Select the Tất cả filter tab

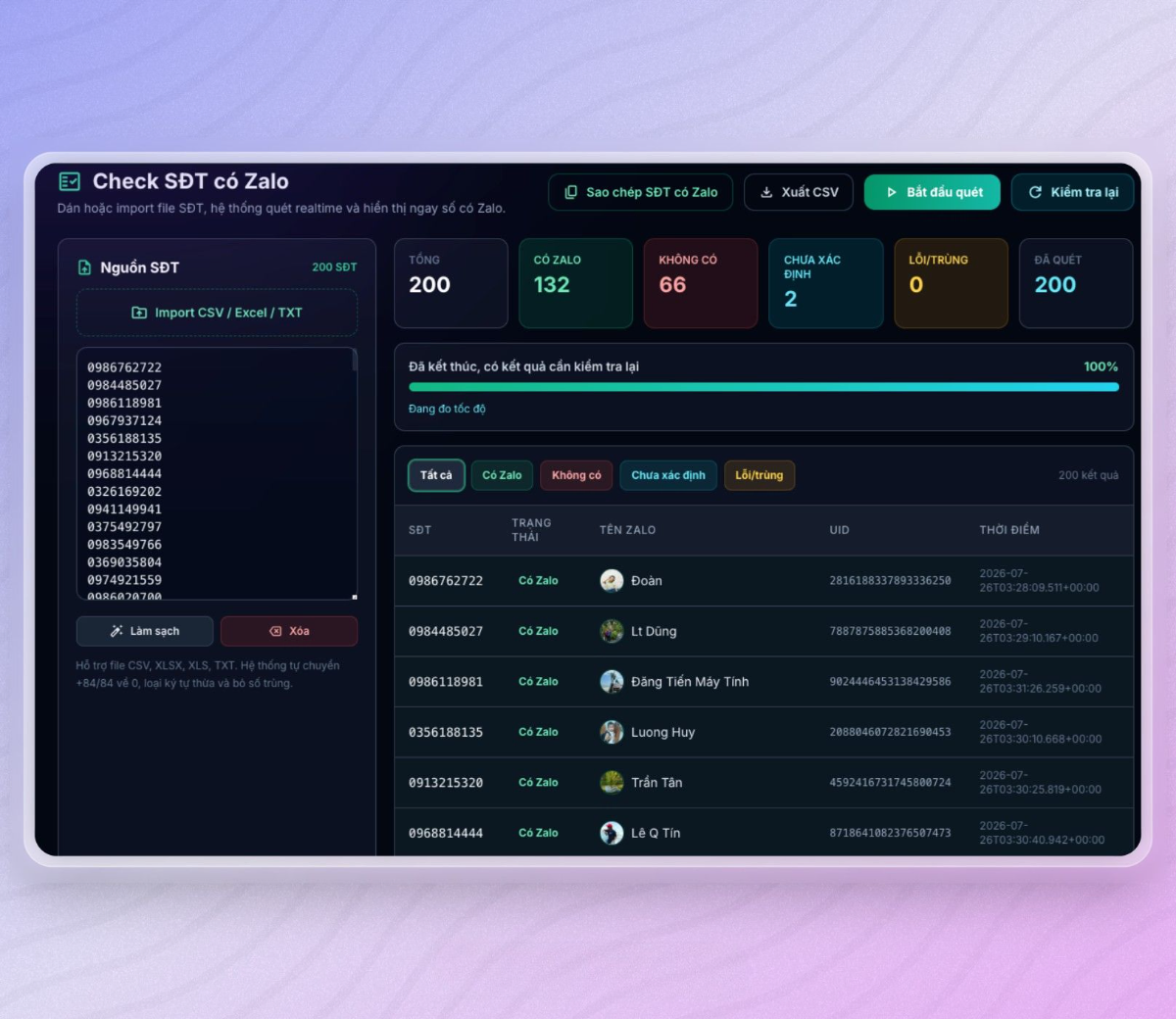436,475
